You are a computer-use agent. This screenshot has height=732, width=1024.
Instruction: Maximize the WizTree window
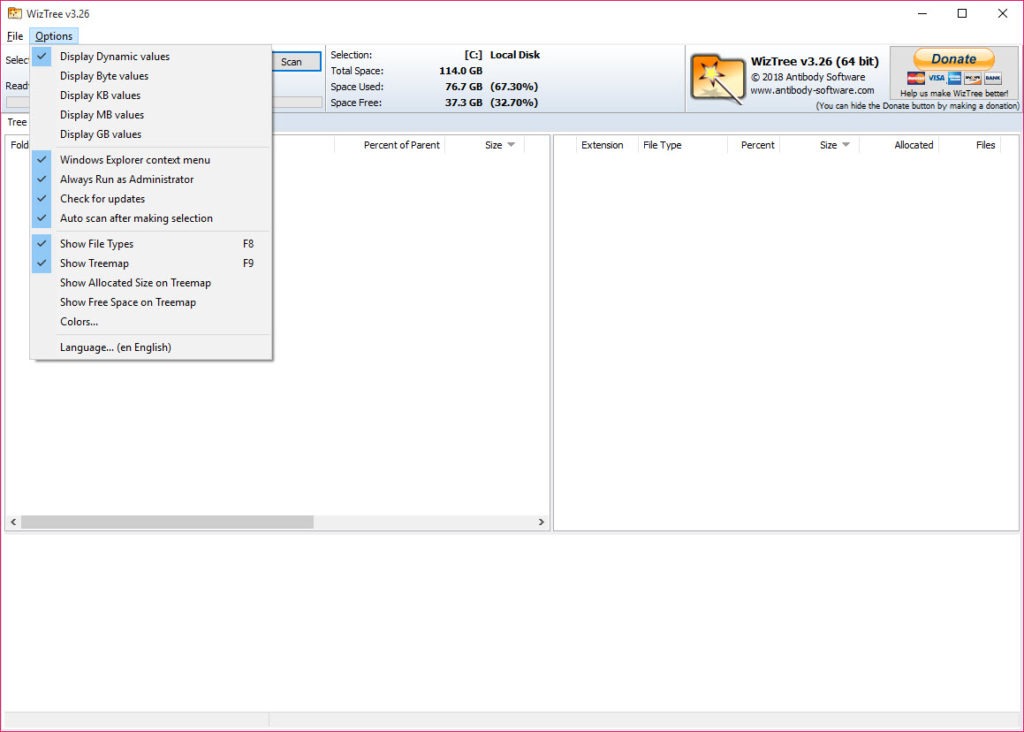[x=962, y=13]
